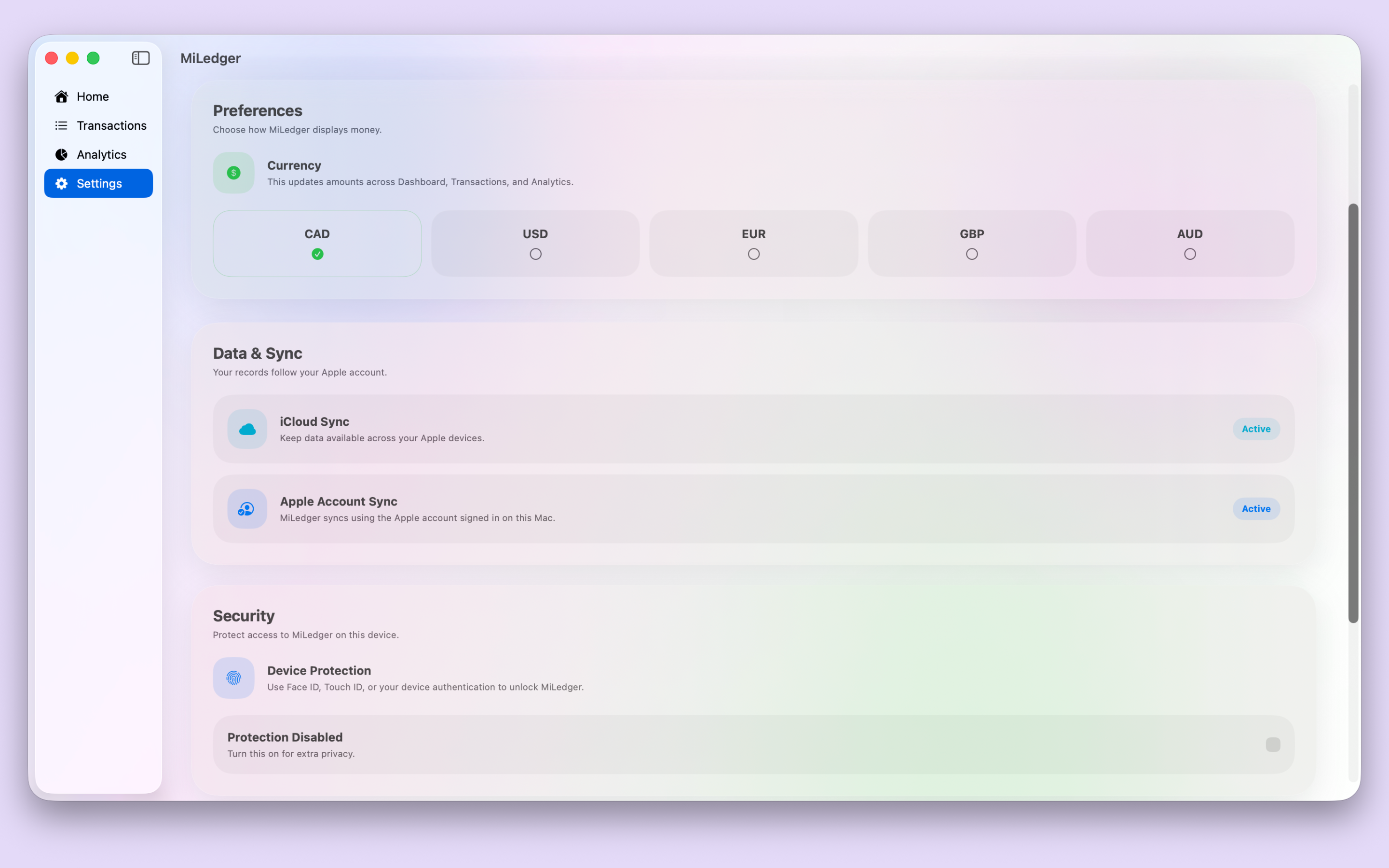1389x868 pixels.
Task: Click the green Currency dollar icon
Action: click(x=233, y=173)
